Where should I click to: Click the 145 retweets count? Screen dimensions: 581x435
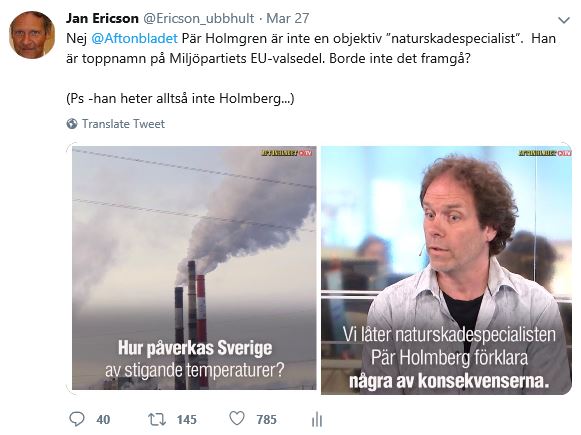tap(186, 419)
